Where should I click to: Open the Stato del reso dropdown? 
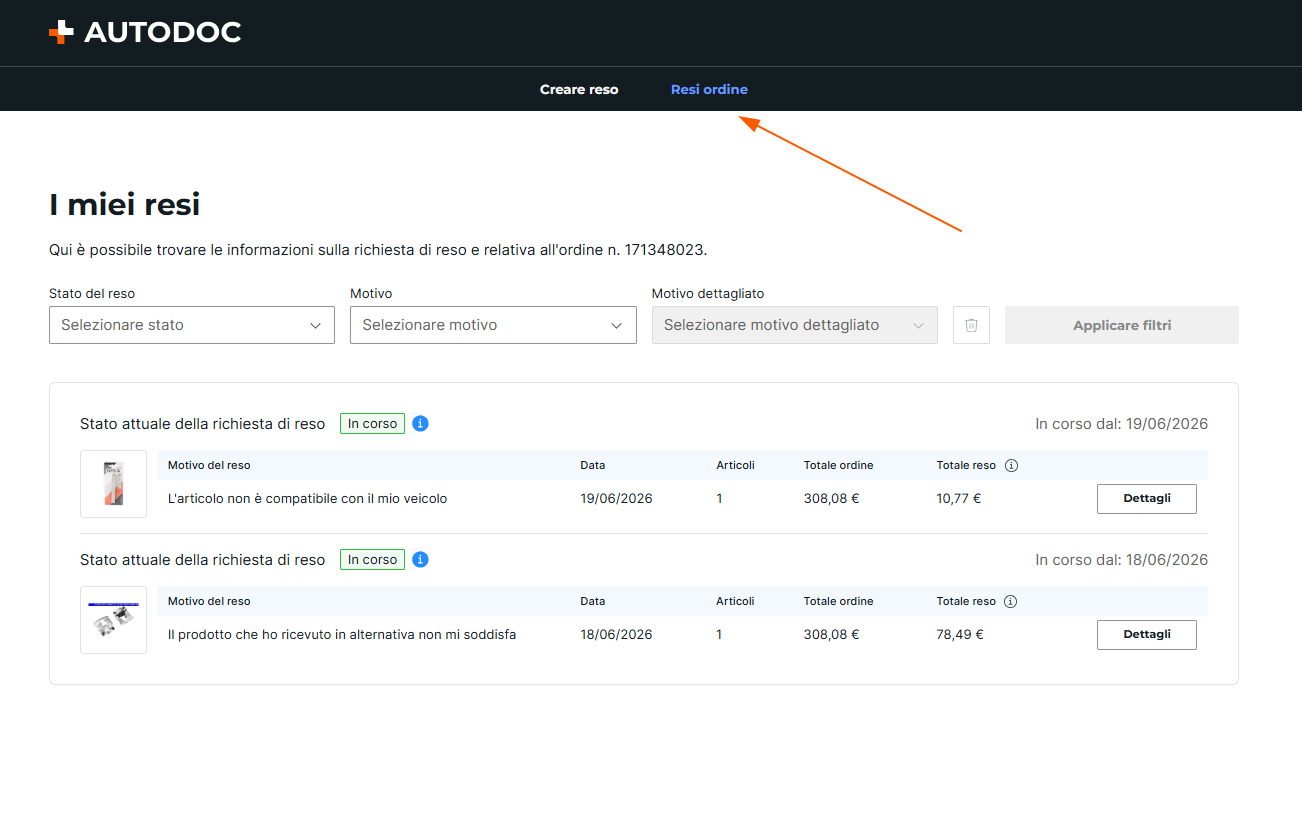coord(192,325)
